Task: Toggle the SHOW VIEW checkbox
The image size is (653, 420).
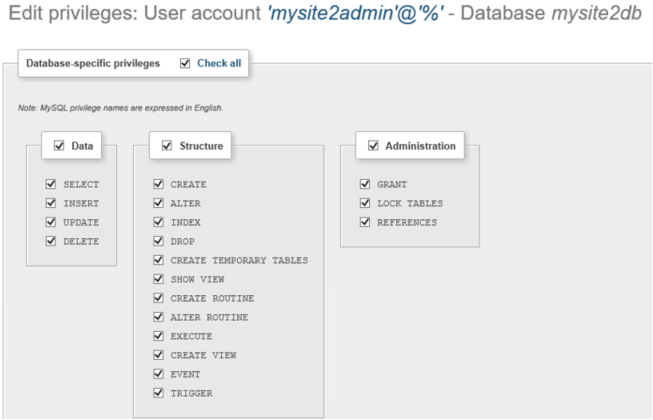Action: pyautogui.click(x=158, y=279)
